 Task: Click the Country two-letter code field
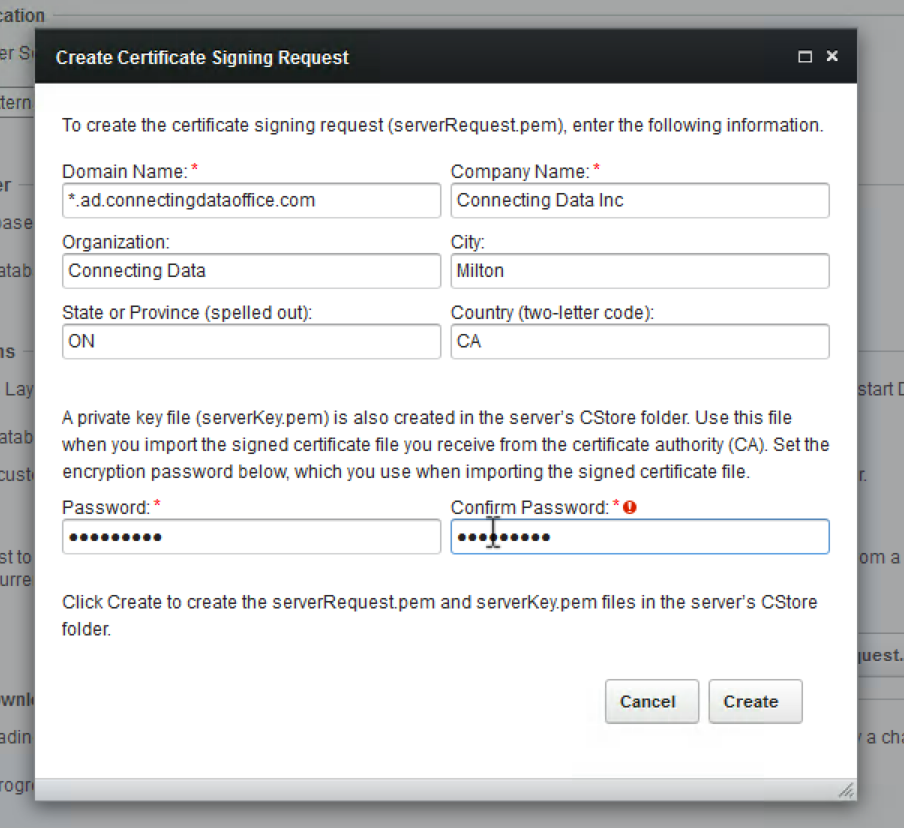[640, 341]
